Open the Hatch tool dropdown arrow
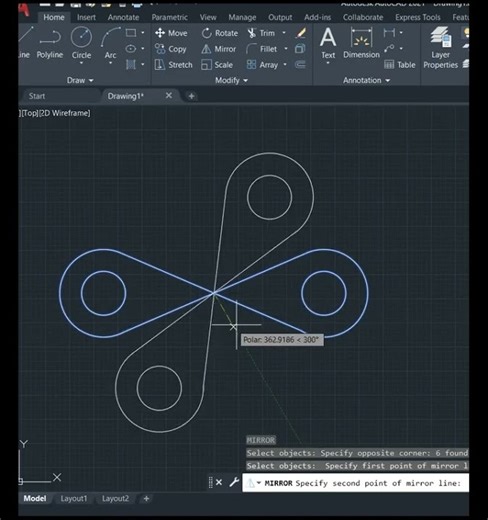The height and width of the screenshot is (520, 488). pos(143,64)
